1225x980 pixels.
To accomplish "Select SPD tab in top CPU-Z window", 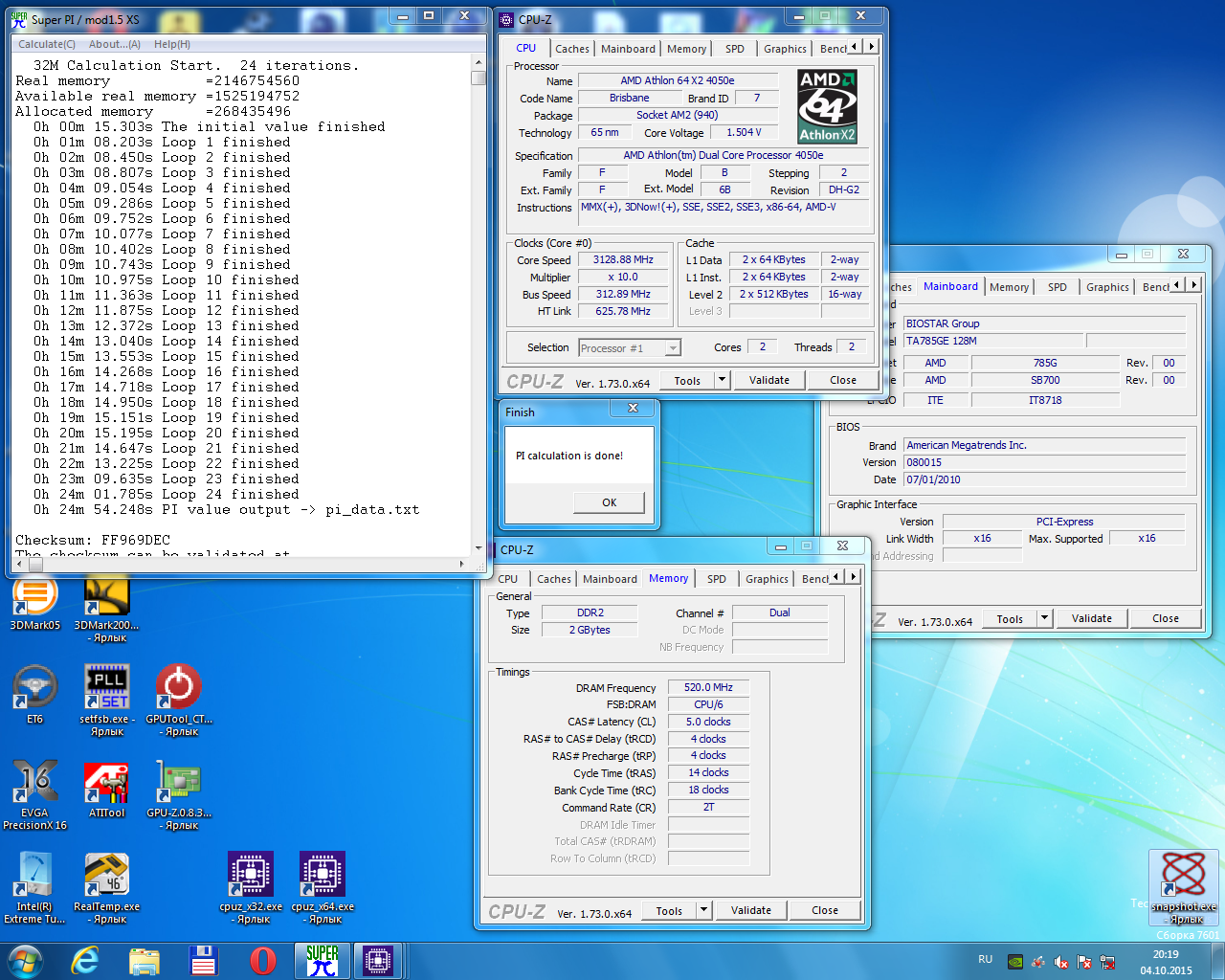I will point(735,49).
